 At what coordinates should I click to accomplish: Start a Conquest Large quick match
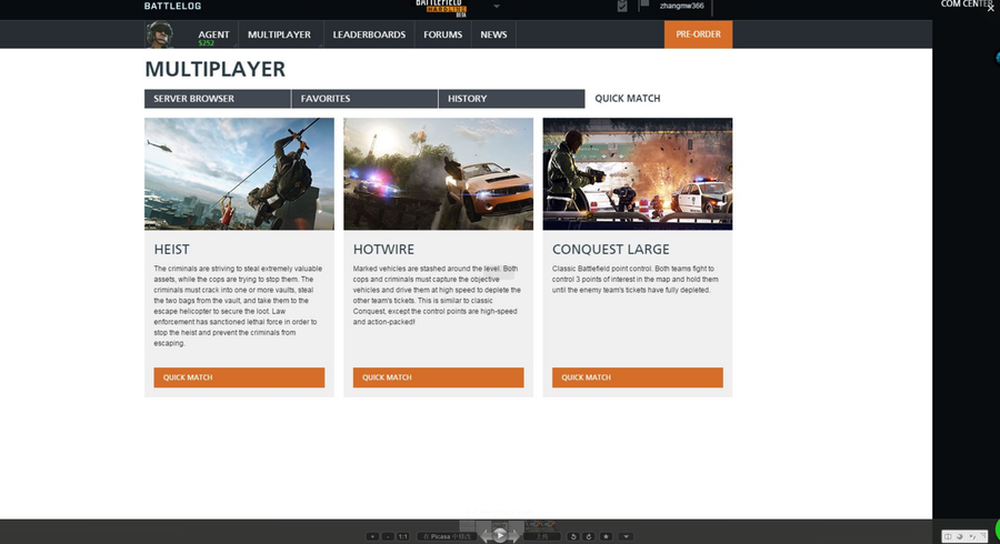pos(638,378)
